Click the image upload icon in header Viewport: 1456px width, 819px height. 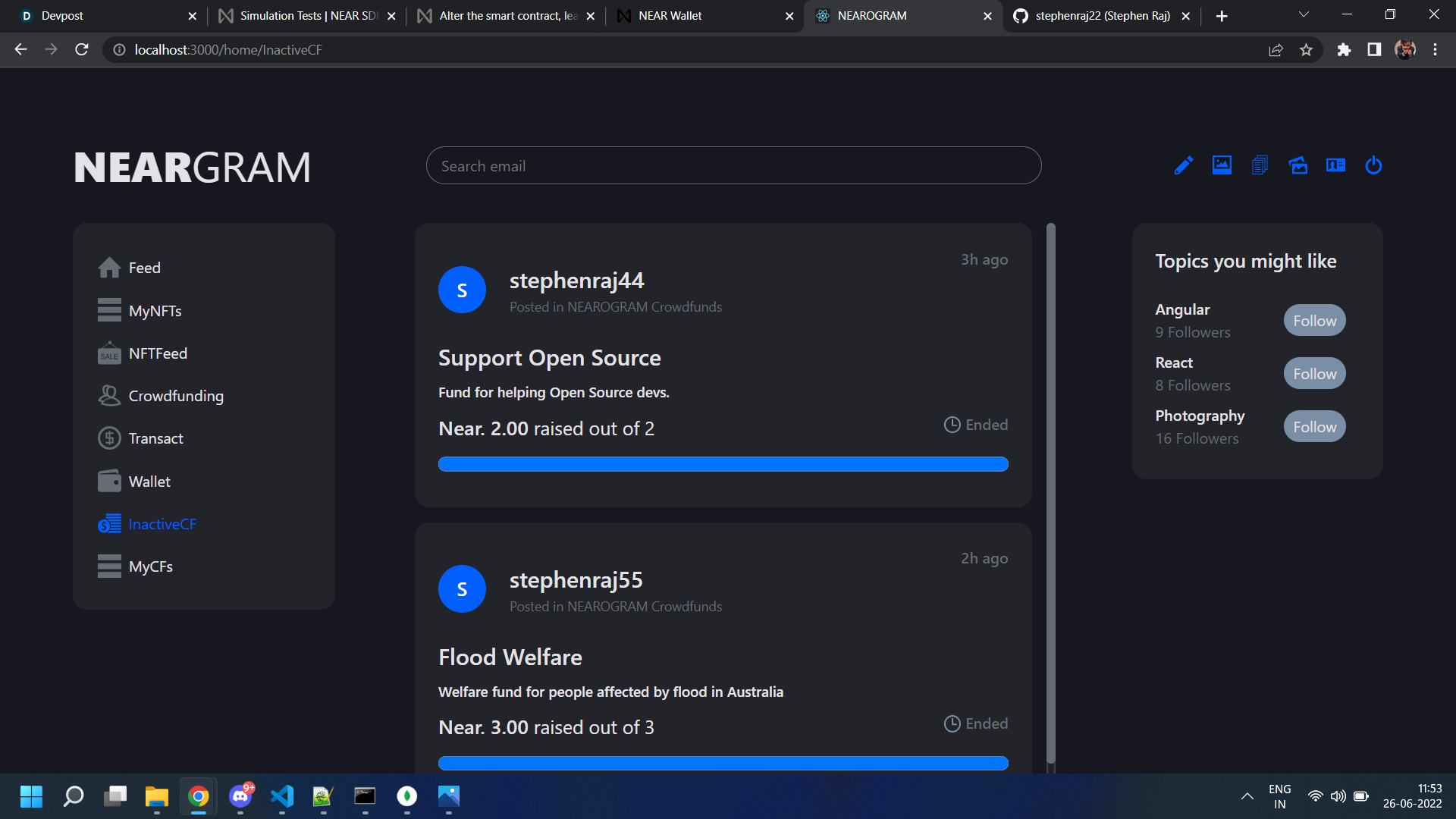click(1222, 165)
